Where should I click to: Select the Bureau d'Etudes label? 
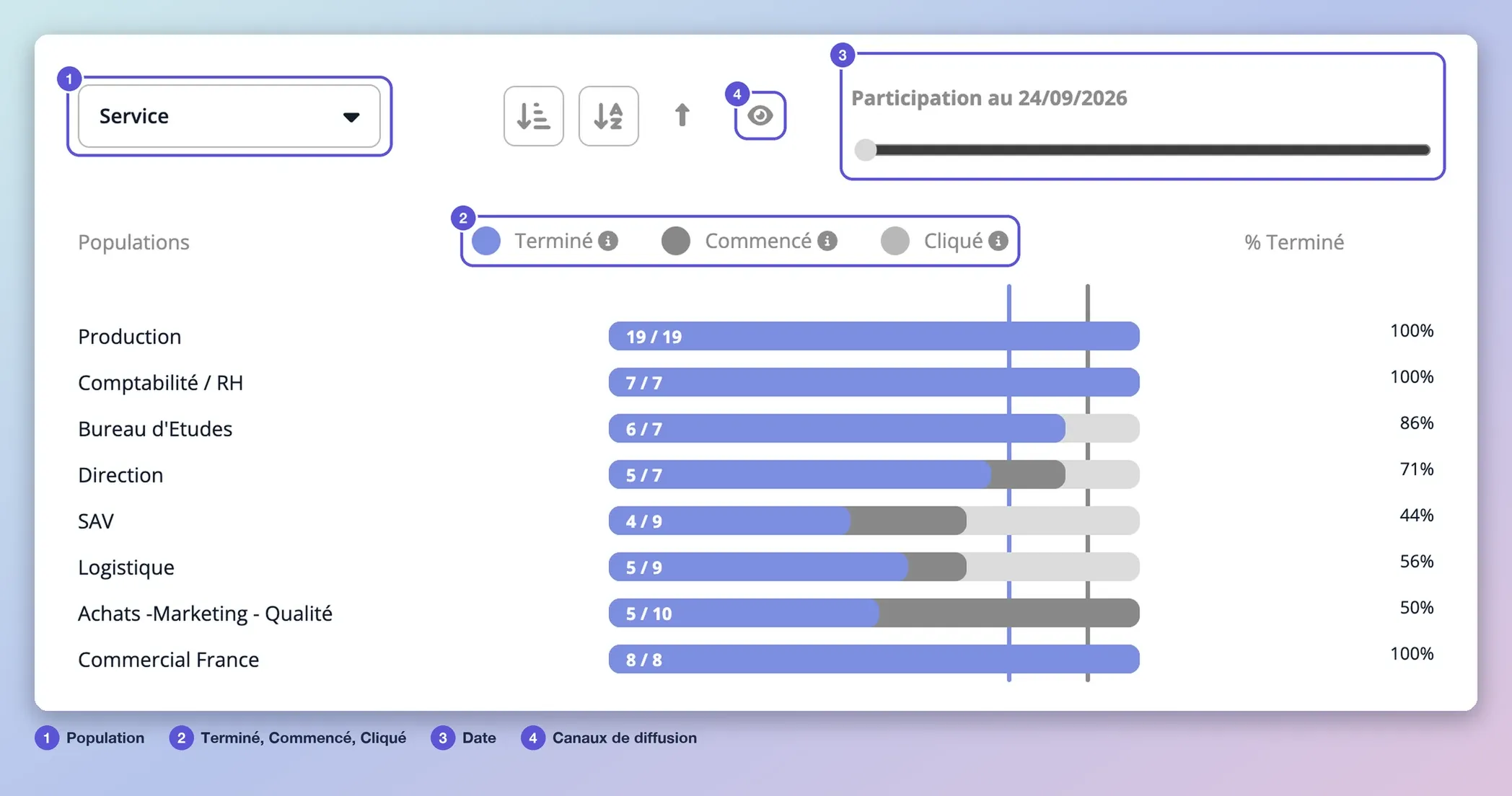155,428
